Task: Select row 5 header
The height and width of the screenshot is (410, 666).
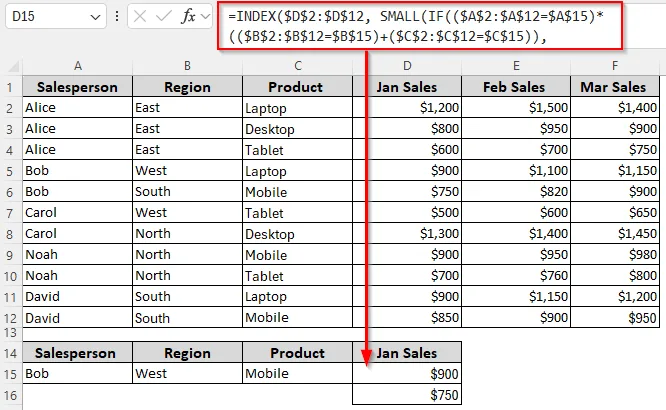Action: pos(11,171)
